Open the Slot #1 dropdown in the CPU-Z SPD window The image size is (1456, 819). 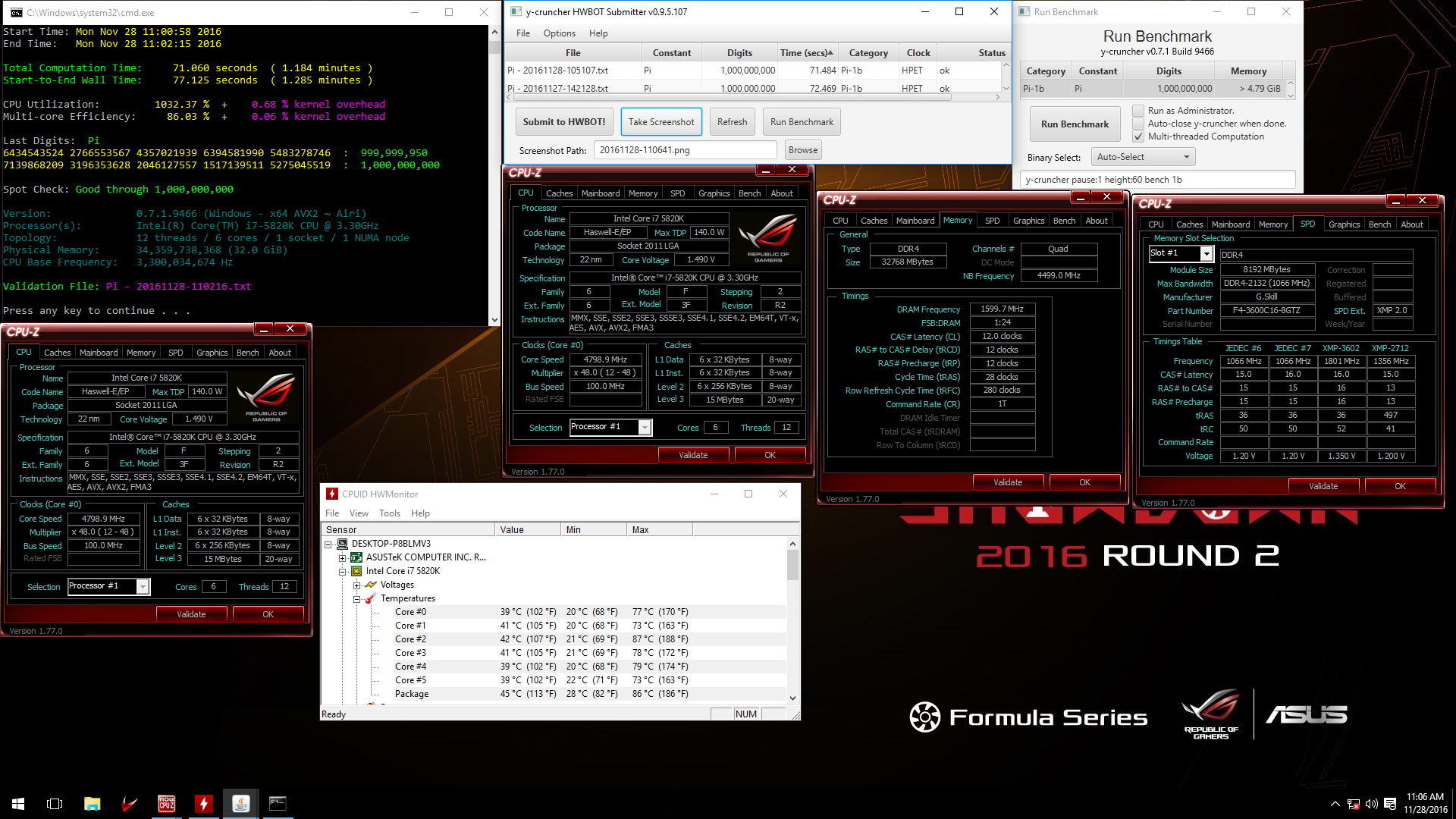point(1207,254)
